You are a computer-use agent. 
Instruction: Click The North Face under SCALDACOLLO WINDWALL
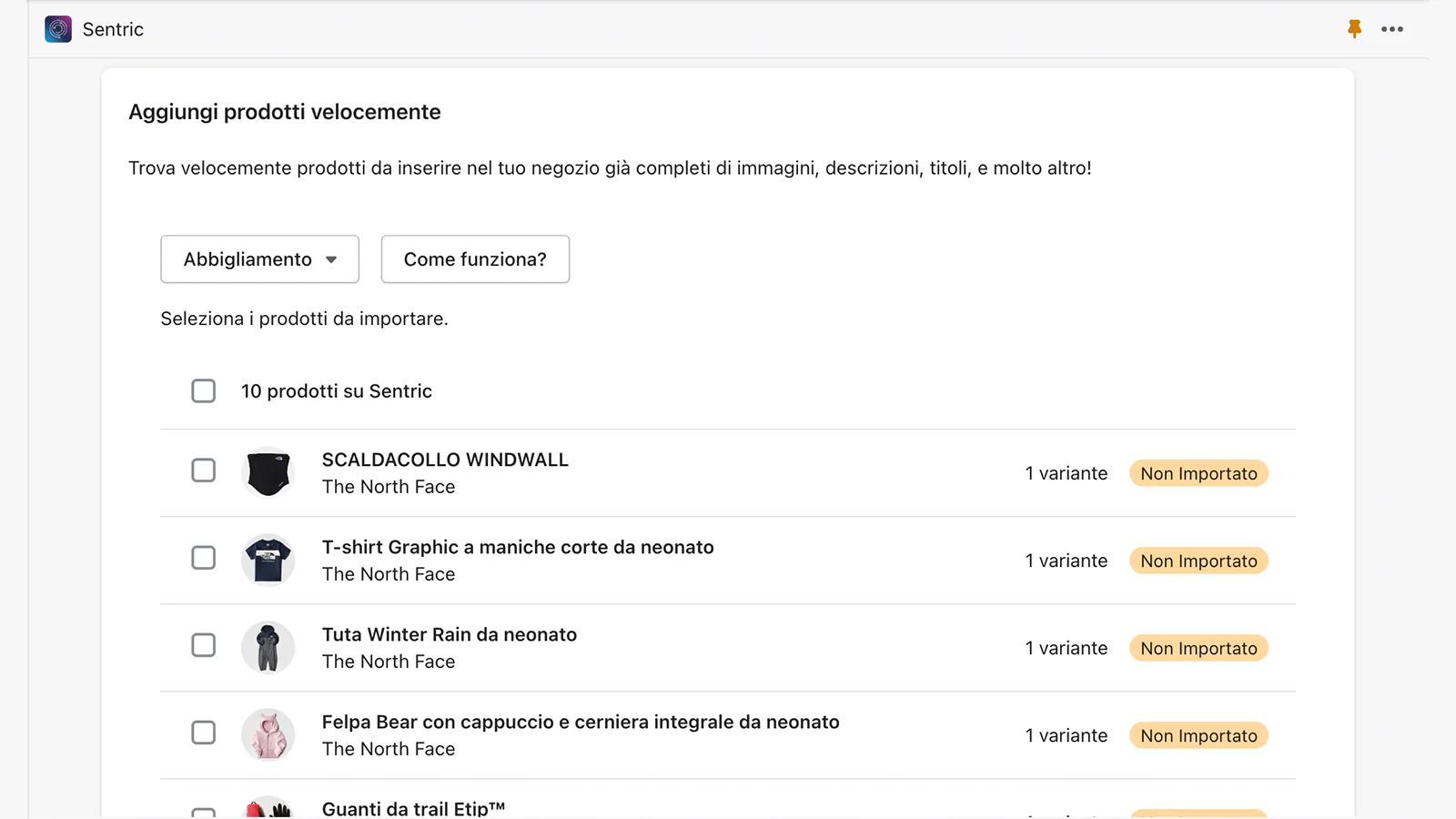pos(389,487)
